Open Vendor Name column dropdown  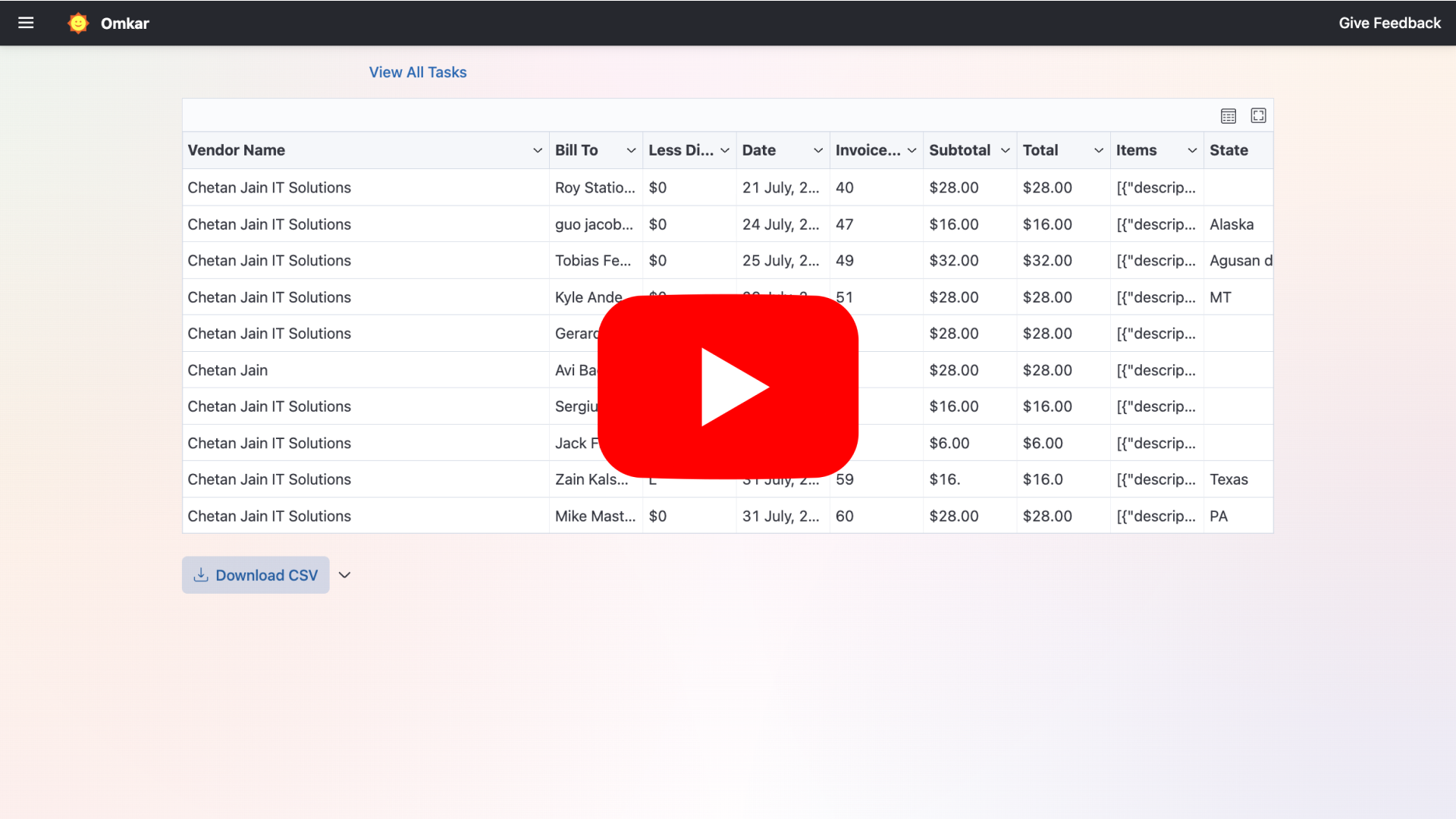pos(538,150)
